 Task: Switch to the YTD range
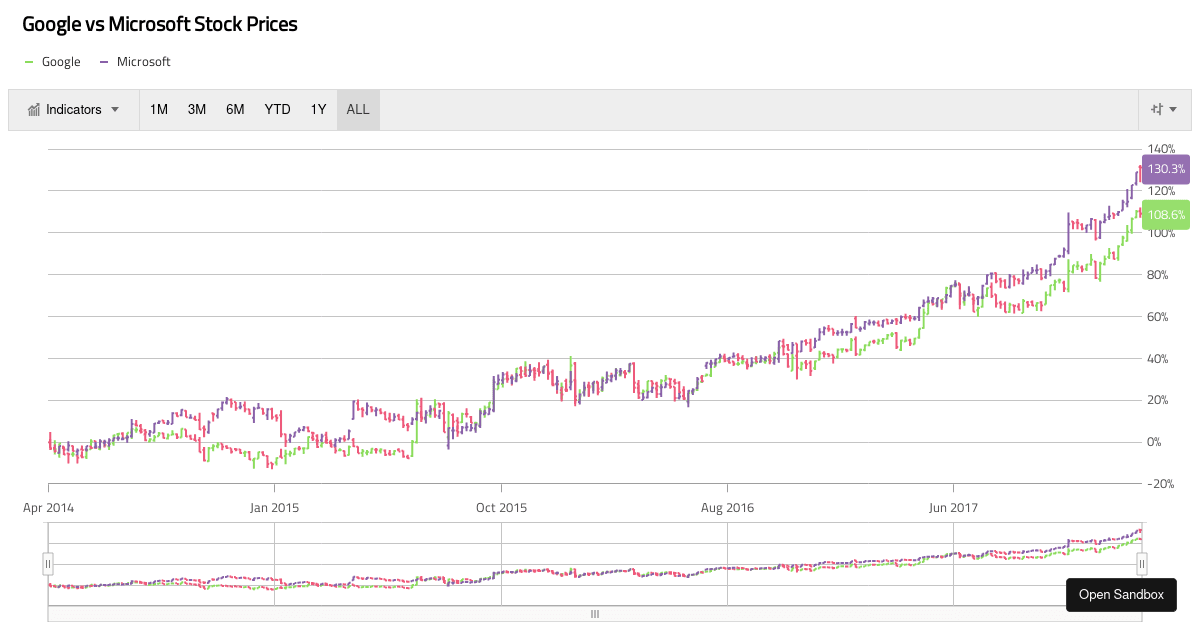pyautogui.click(x=277, y=109)
